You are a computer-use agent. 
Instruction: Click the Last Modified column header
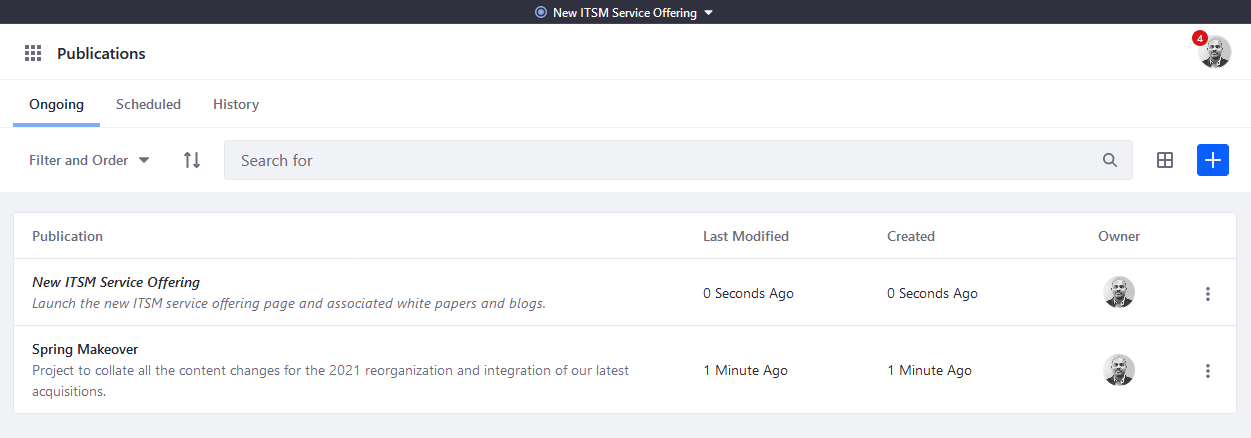[x=746, y=236]
